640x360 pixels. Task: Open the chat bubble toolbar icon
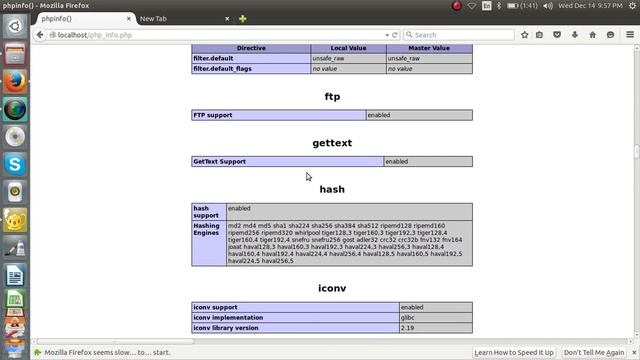point(610,35)
